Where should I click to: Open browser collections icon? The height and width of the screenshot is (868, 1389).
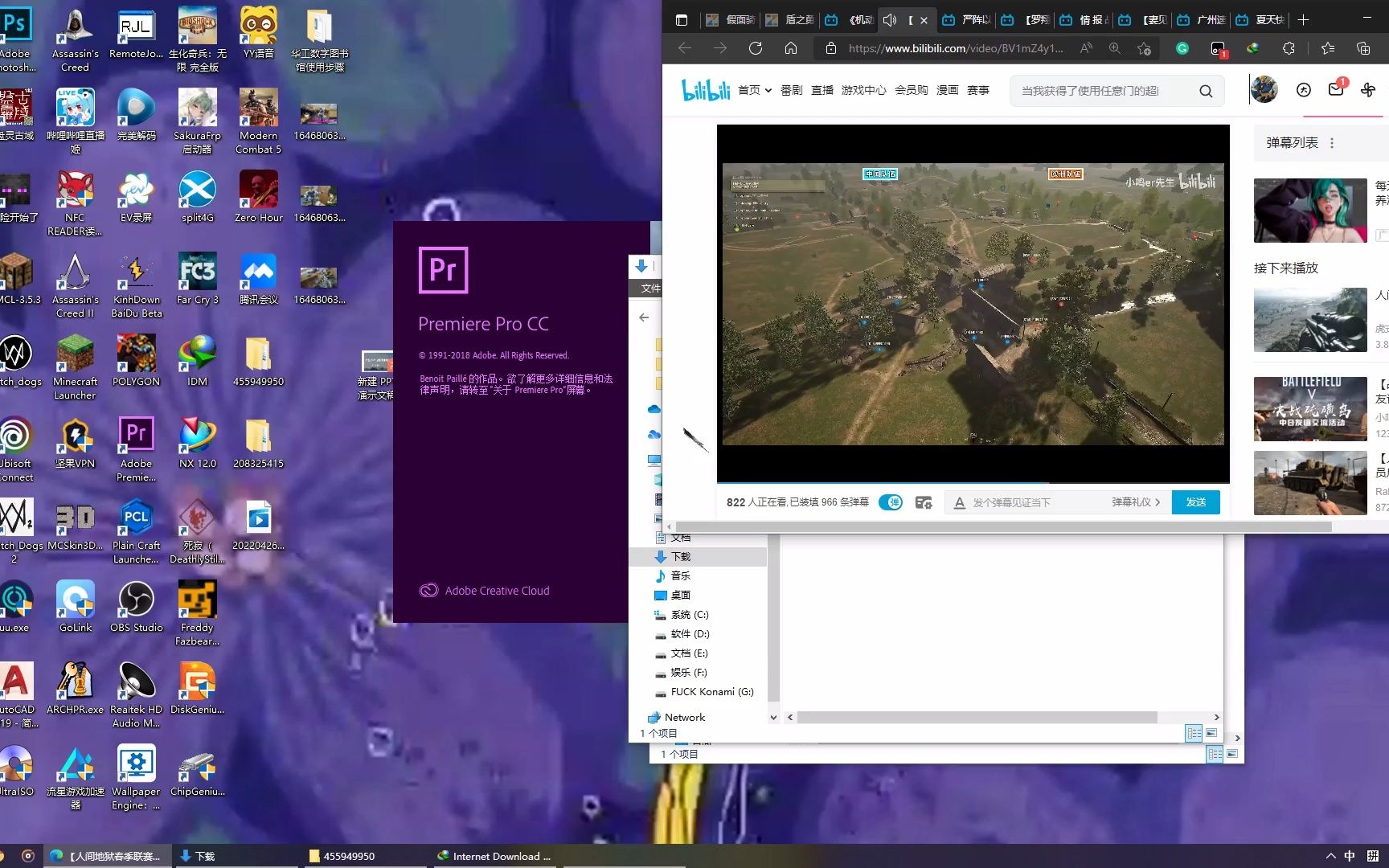[x=1363, y=48]
